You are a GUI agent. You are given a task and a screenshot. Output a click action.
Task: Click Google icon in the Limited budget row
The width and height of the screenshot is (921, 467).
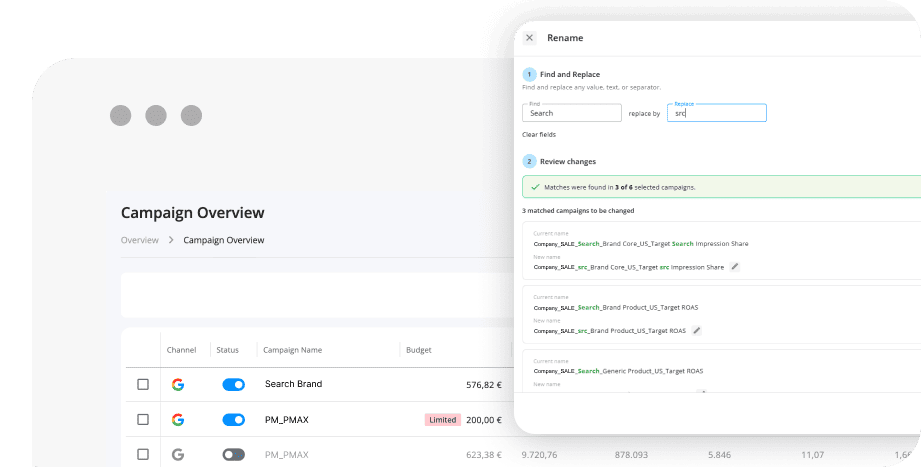[x=178, y=419]
